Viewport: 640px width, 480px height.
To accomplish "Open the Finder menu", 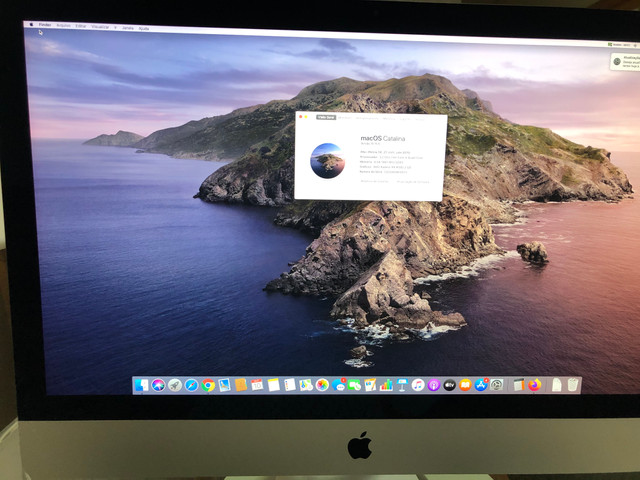I will (45, 25).
